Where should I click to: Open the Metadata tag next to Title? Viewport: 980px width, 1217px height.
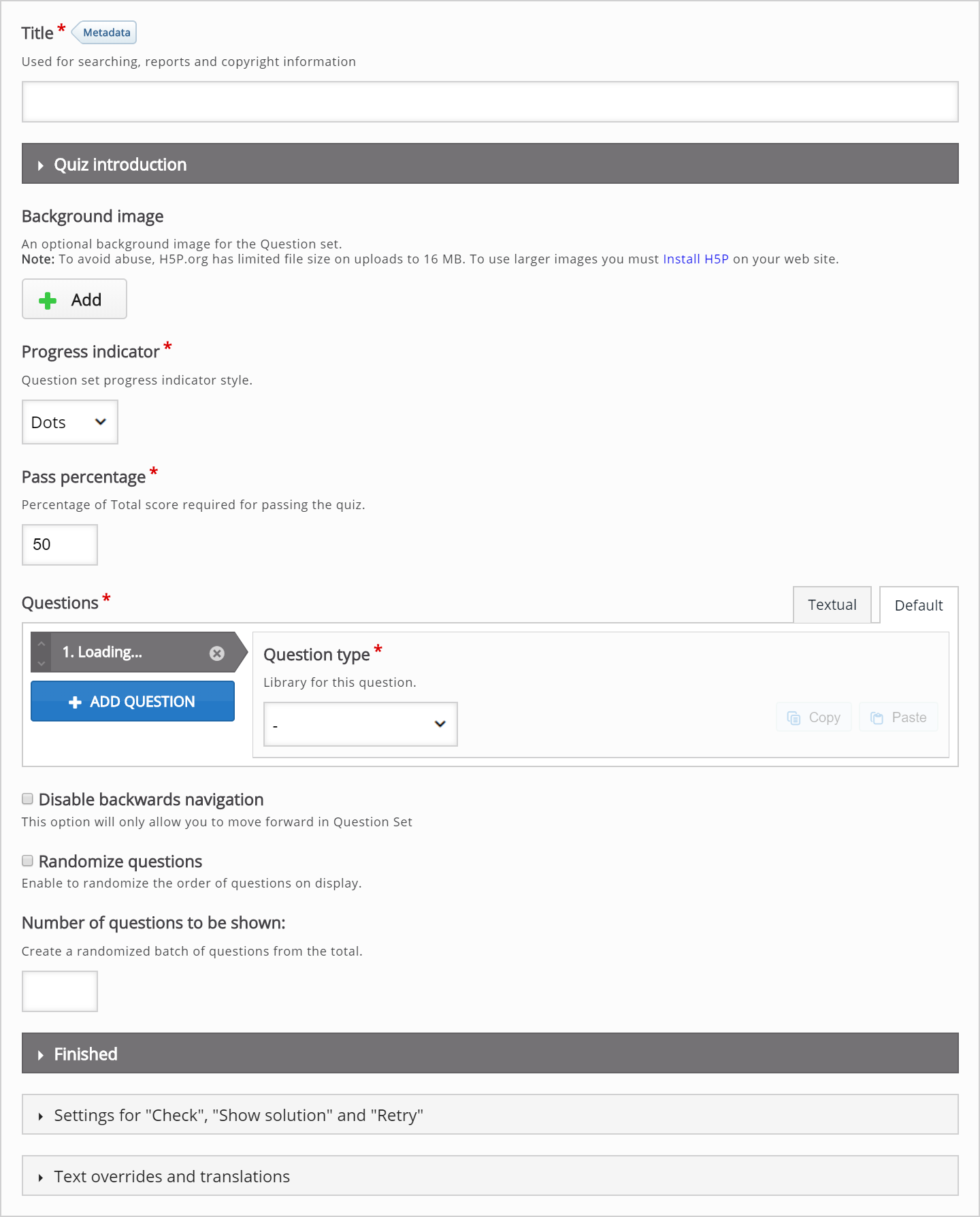point(104,33)
